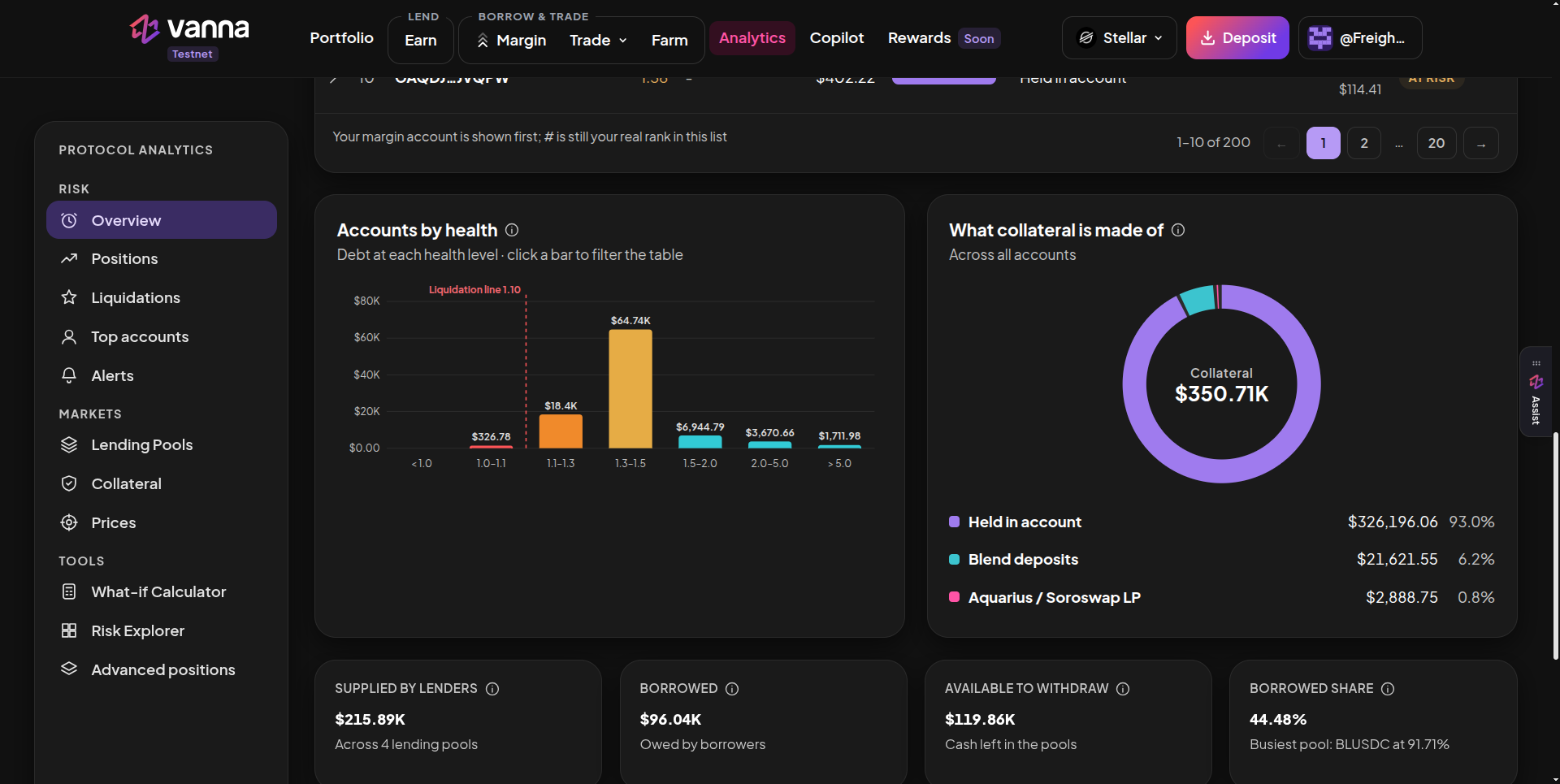
Task: Select page 1 in pagination
Action: click(x=1324, y=143)
